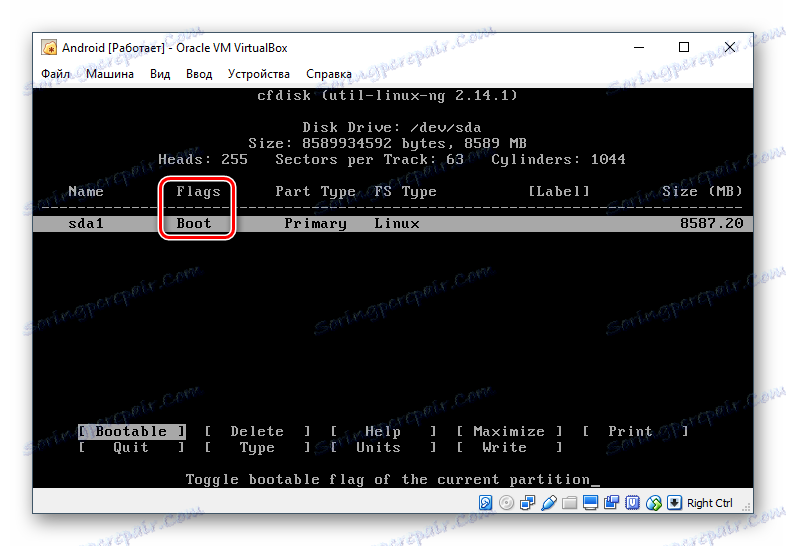Image resolution: width=786 pixels, height=546 pixels.
Task: Click the FS Type column header
Action: tap(406, 192)
